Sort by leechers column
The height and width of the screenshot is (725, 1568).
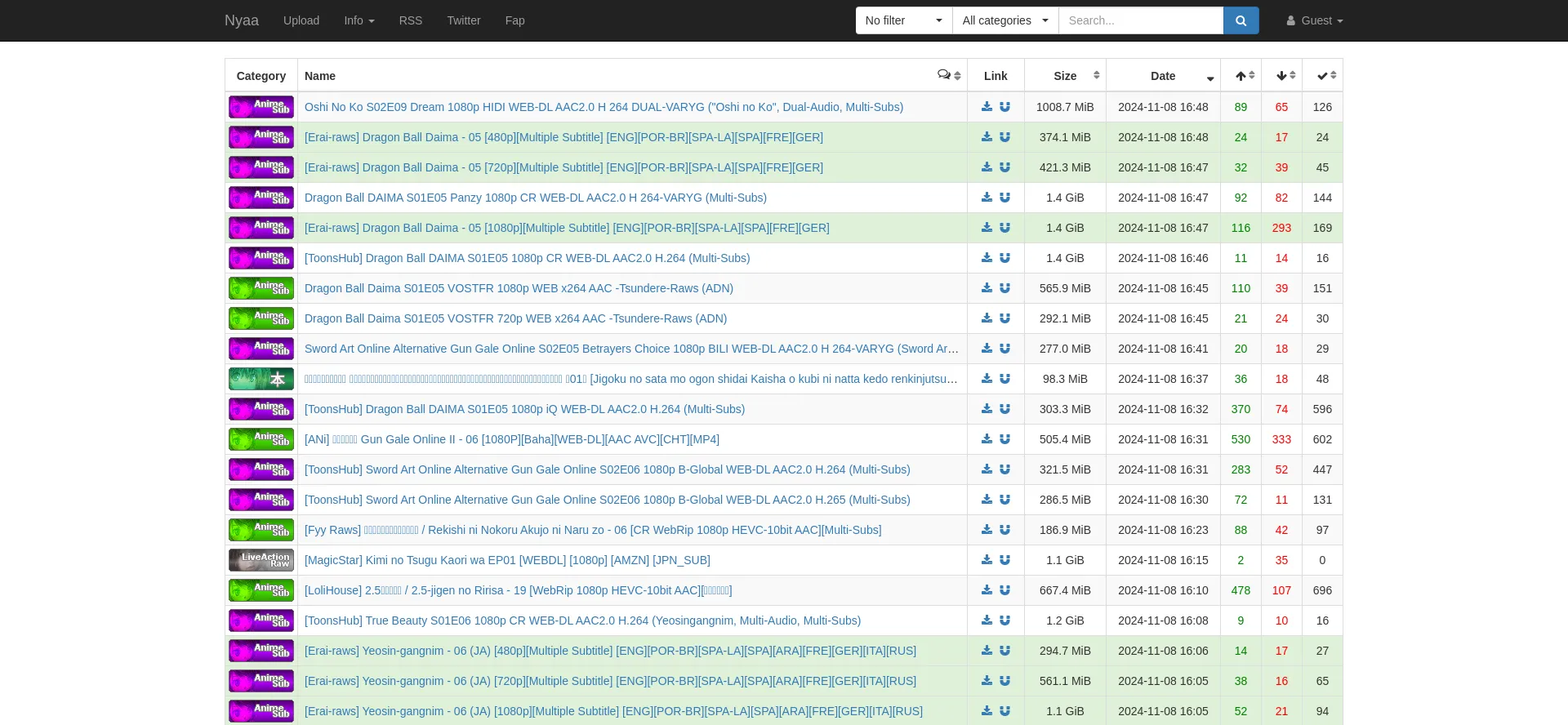(x=1281, y=75)
